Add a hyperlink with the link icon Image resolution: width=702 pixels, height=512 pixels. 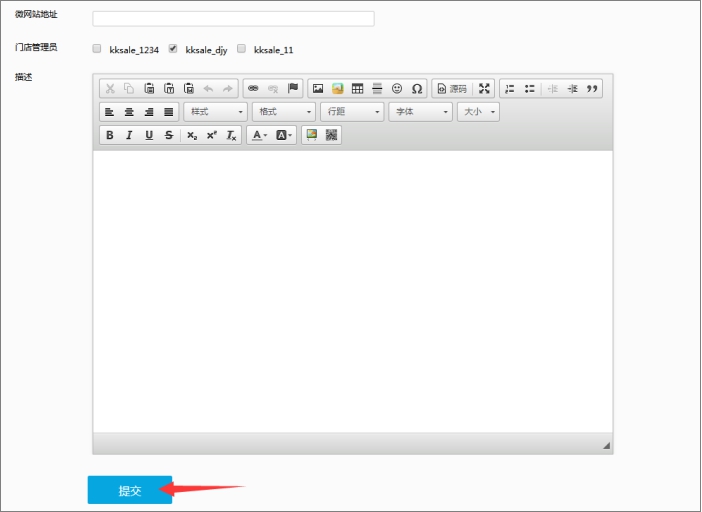click(253, 89)
